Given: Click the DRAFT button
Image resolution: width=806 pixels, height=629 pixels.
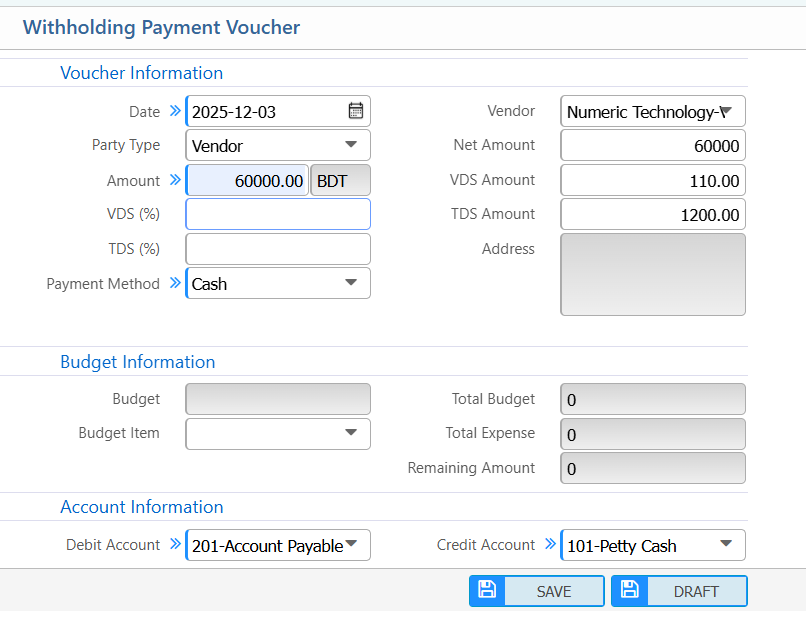Looking at the screenshot, I should (x=697, y=590).
